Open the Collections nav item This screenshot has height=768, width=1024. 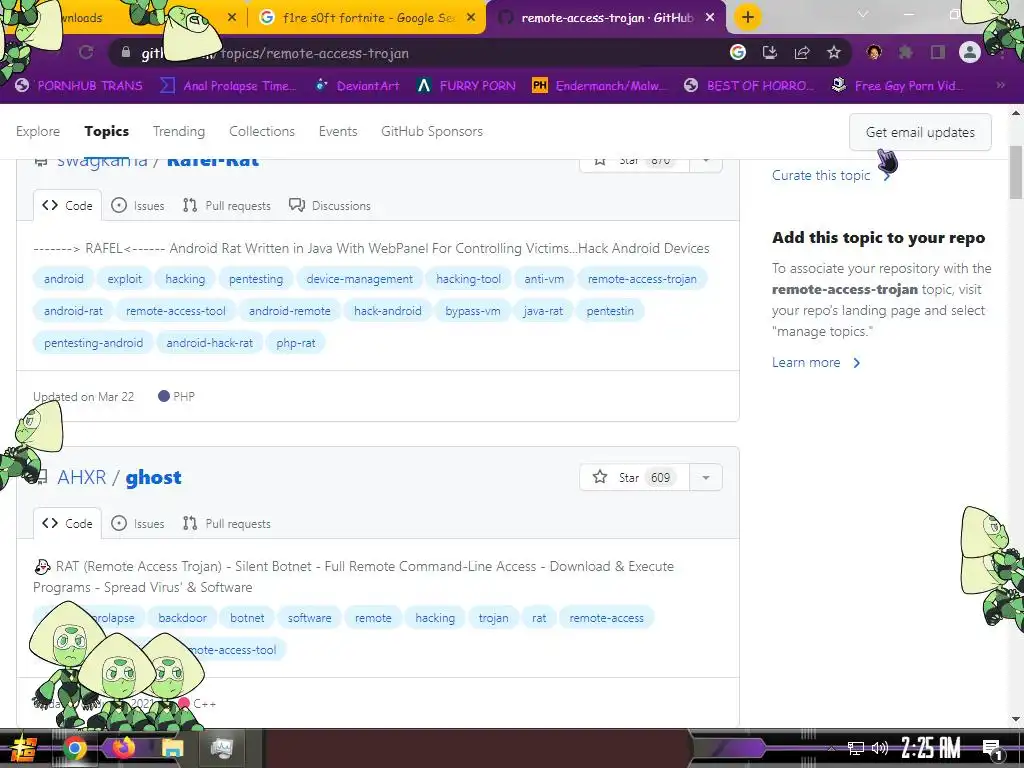coord(262,131)
